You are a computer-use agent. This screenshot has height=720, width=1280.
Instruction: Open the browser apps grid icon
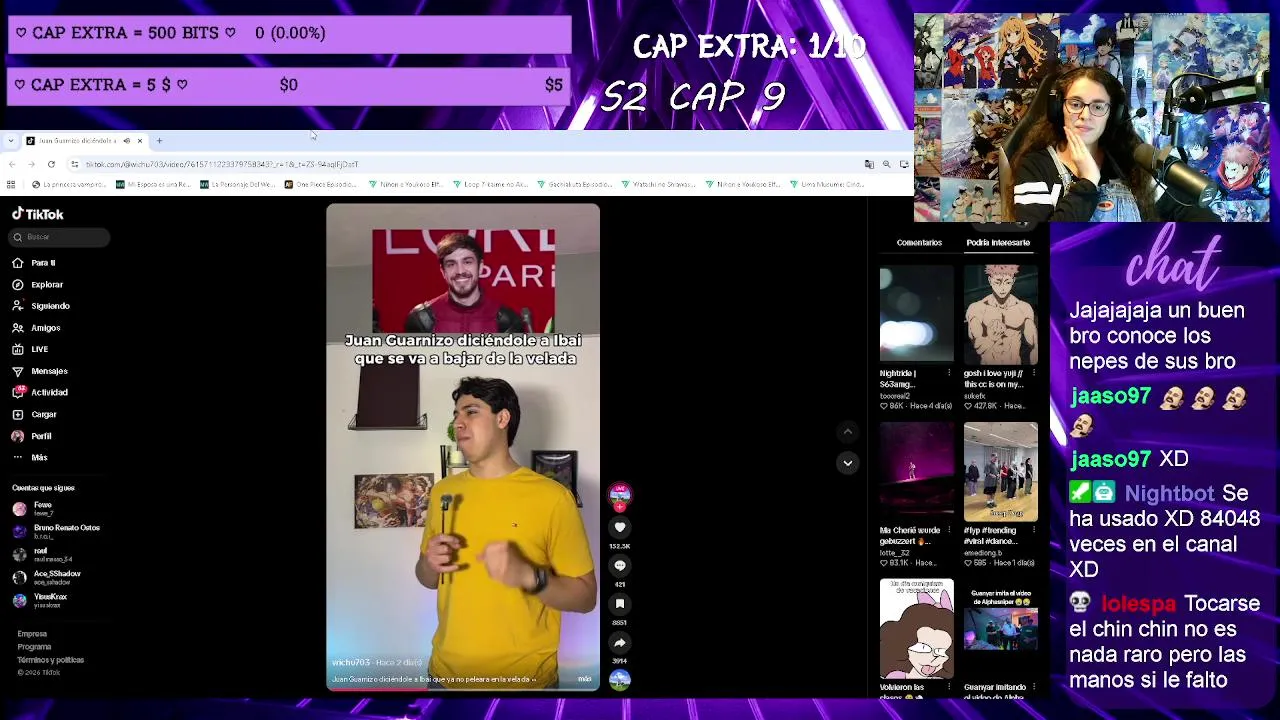[x=11, y=184]
